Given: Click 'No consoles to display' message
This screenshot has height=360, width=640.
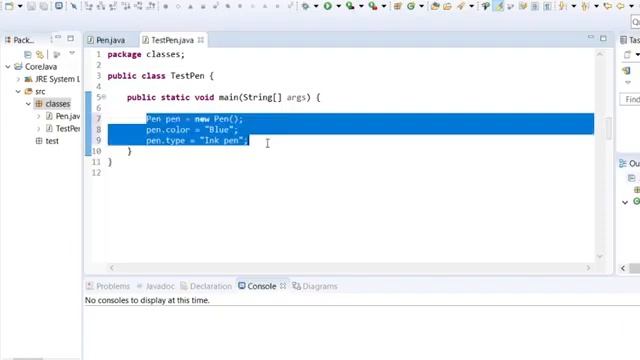Looking at the screenshot, I should 147,300.
